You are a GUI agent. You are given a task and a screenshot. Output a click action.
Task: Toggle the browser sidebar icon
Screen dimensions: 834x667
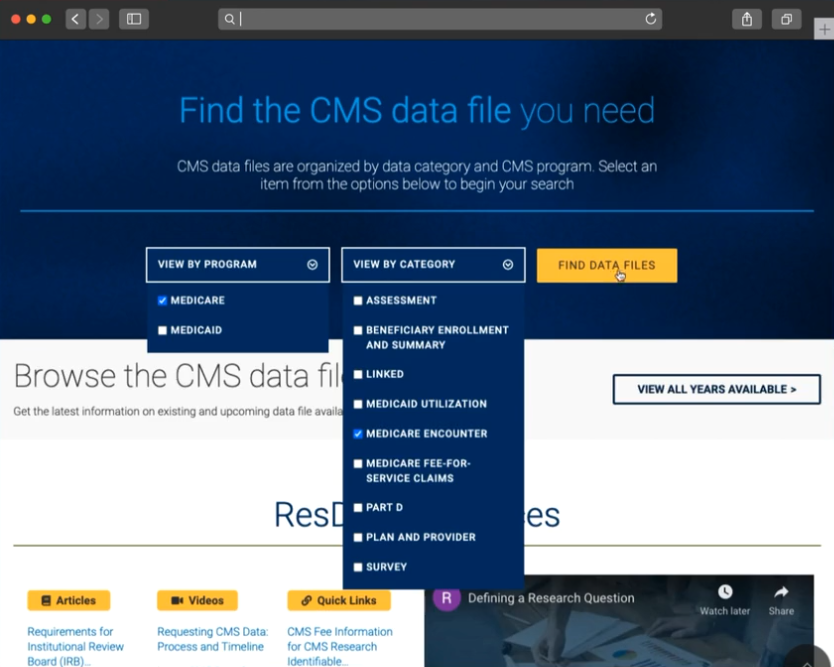pos(133,18)
